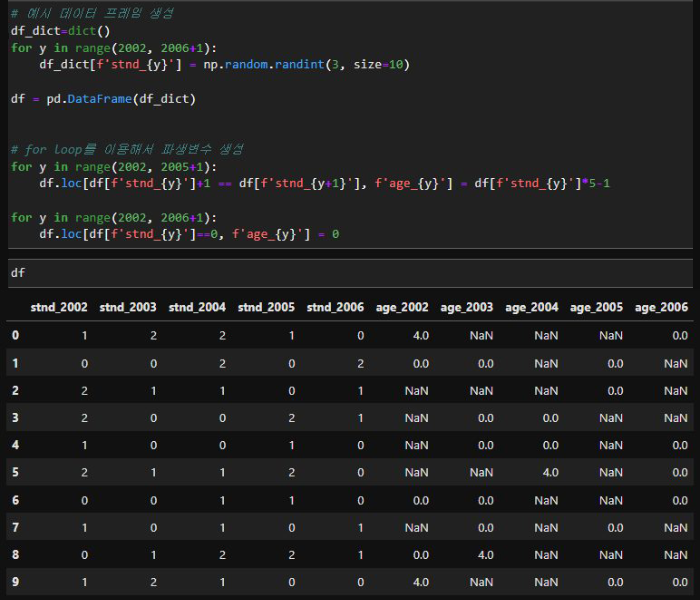Click the 'range(2002, 2005+1)' for-loop line
Viewport: 700px width, 600px height.
tap(114, 167)
